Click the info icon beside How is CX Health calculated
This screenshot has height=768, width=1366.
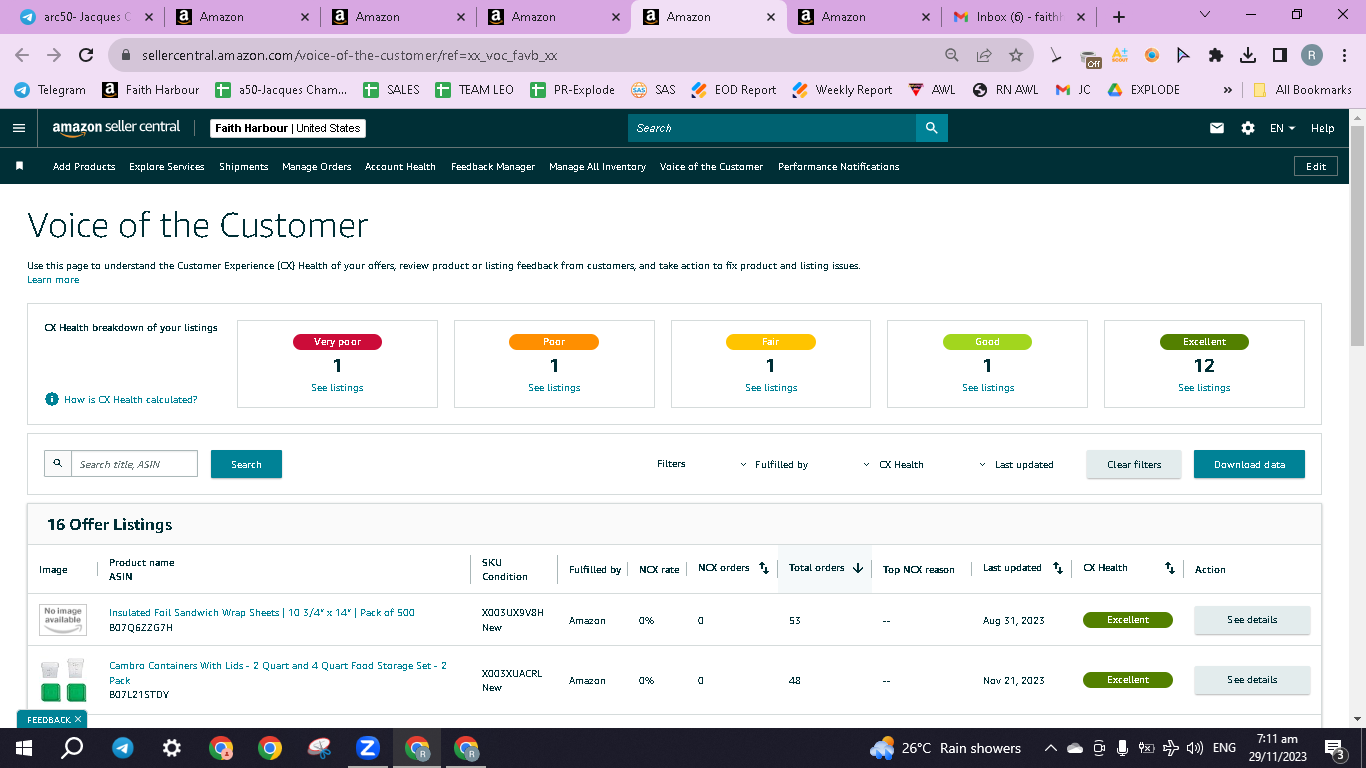pyautogui.click(x=52, y=399)
